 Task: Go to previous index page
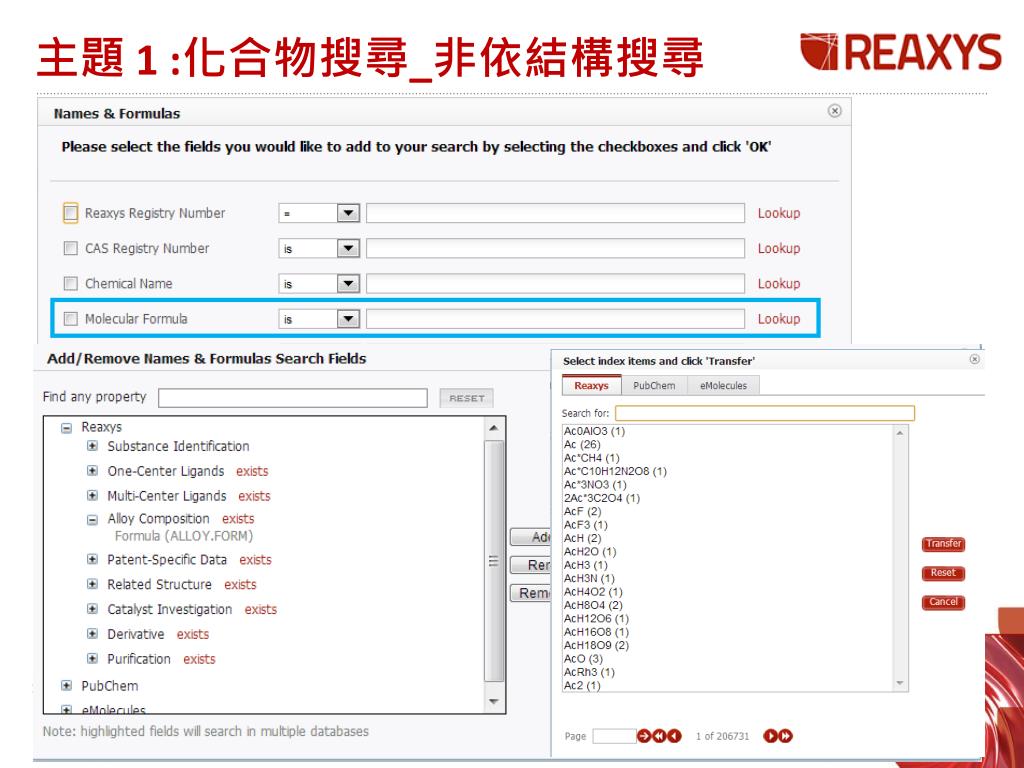(x=675, y=736)
